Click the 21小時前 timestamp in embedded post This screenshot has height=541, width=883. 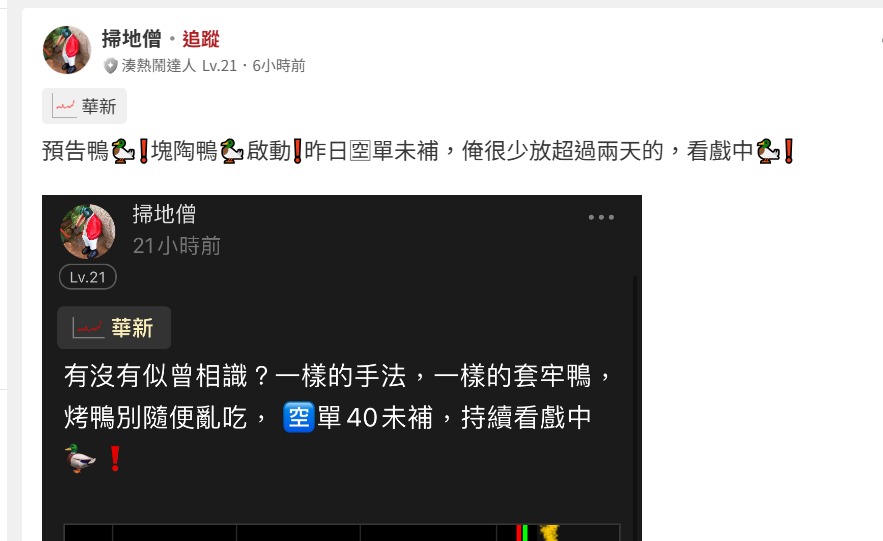pos(176,246)
